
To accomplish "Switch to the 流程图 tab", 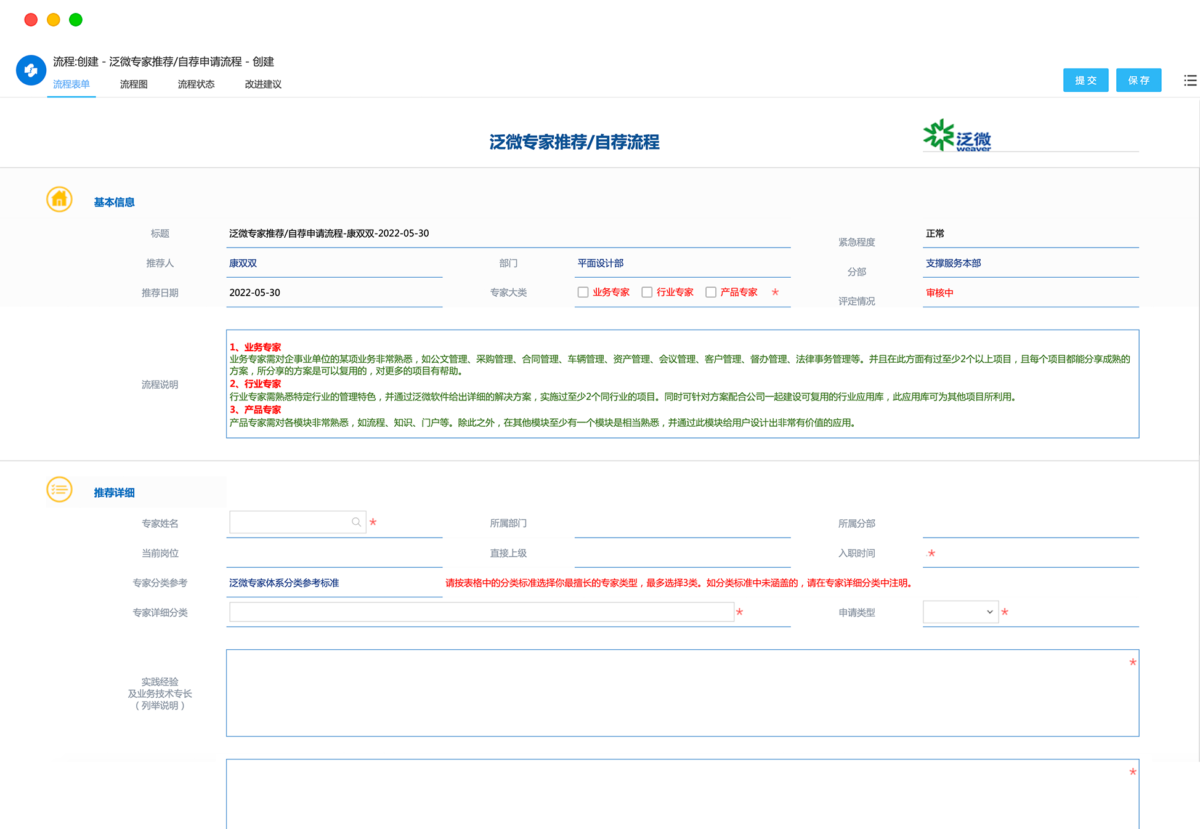I will [134, 84].
